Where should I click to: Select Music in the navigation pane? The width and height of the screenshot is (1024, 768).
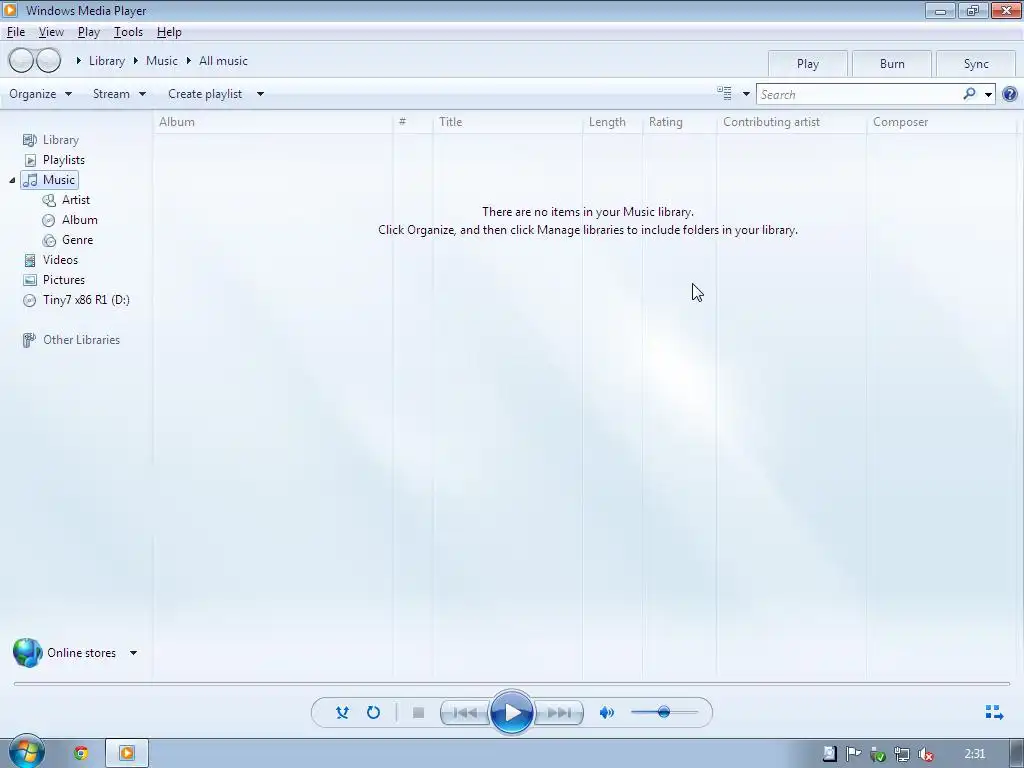(50, 180)
